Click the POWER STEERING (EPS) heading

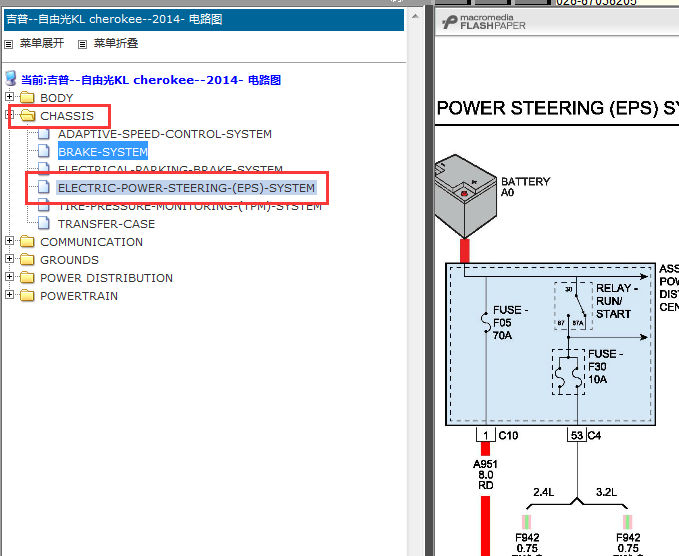pos(557,108)
